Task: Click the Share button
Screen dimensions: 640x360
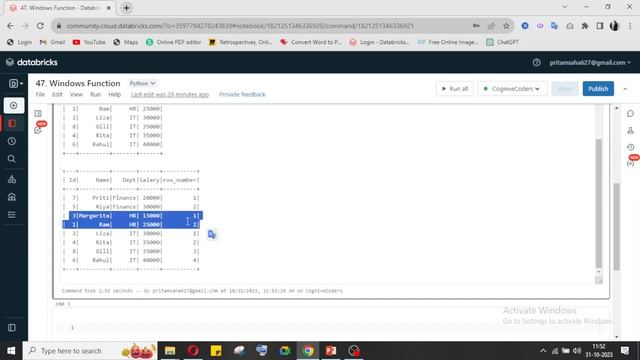Action: [x=565, y=89]
